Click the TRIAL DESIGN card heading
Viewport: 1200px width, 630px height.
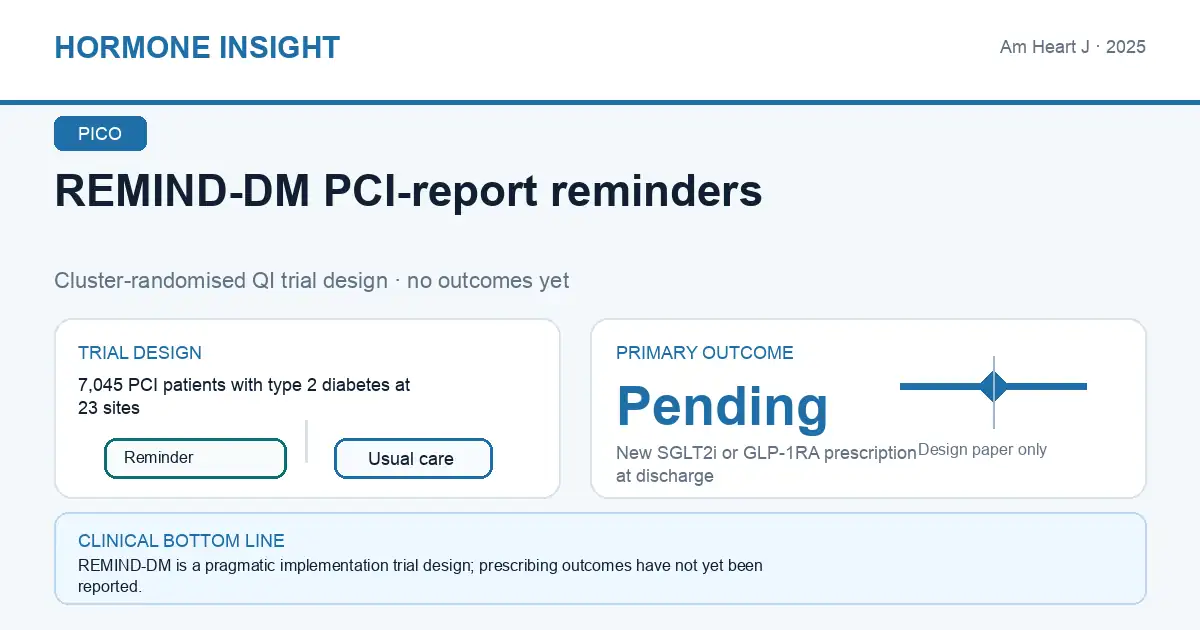[140, 353]
